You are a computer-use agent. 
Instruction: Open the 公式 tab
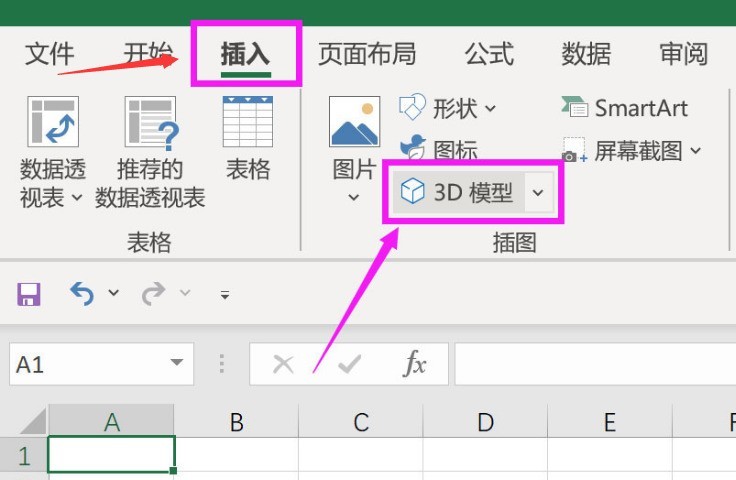(489, 53)
